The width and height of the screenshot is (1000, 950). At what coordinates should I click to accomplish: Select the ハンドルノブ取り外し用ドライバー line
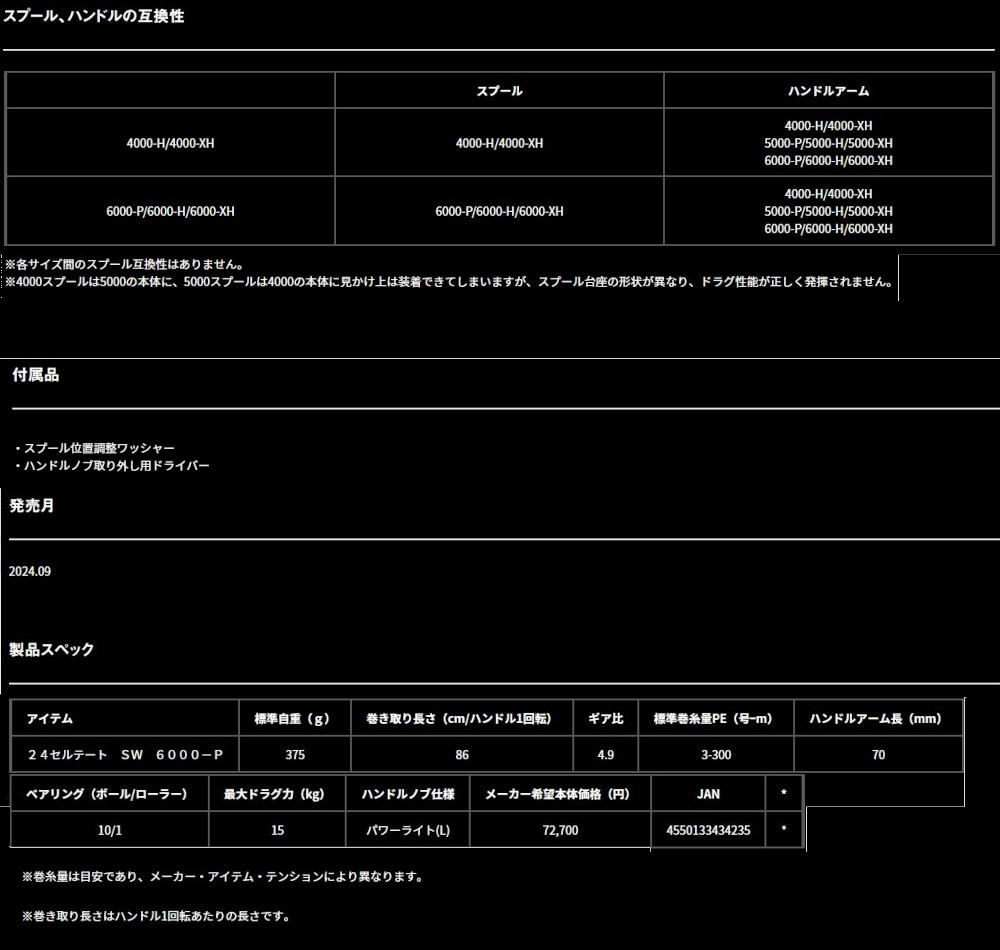pyautogui.click(x=112, y=465)
